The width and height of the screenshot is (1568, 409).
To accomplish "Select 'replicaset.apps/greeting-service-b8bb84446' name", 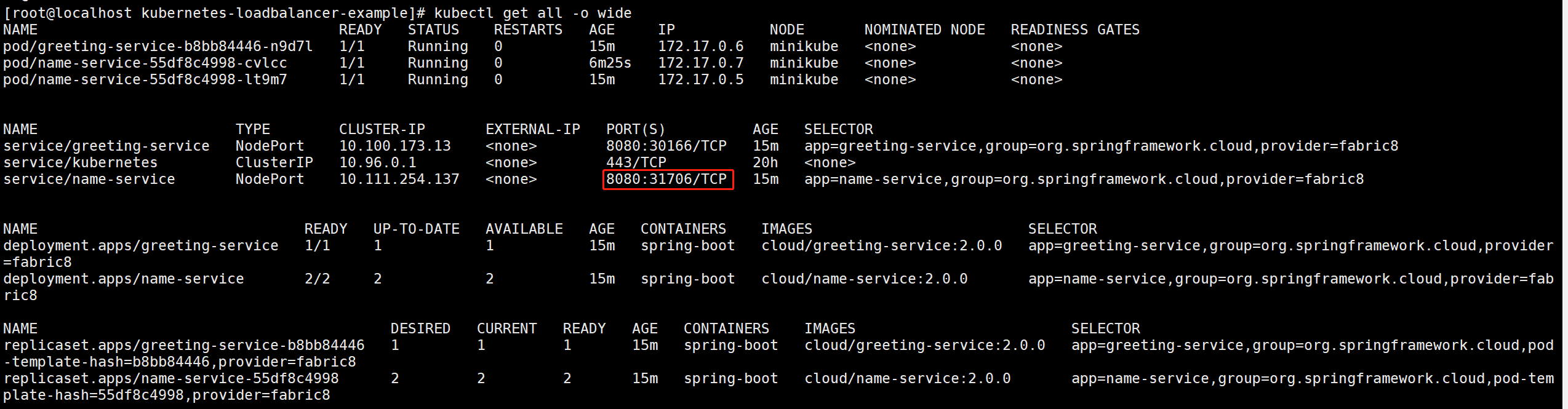I will point(183,345).
